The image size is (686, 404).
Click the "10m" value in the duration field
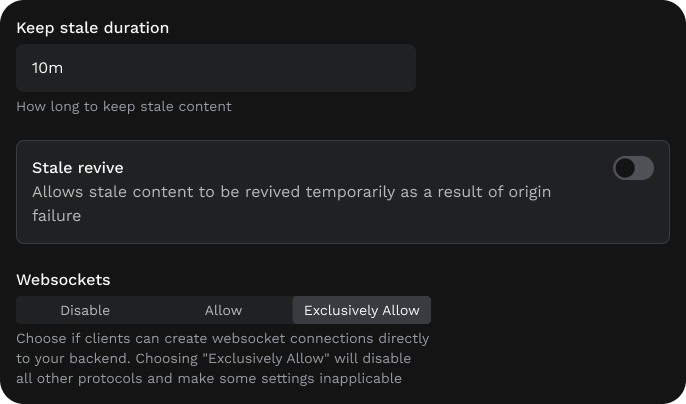48,68
